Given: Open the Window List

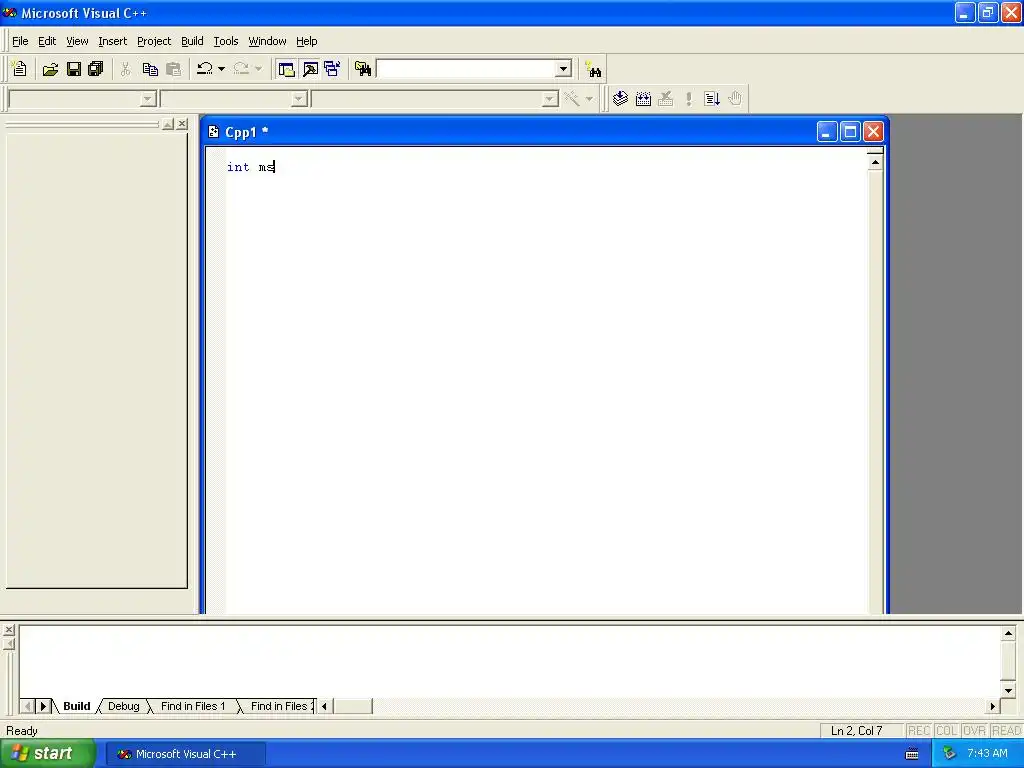Looking at the screenshot, I should tap(332, 69).
